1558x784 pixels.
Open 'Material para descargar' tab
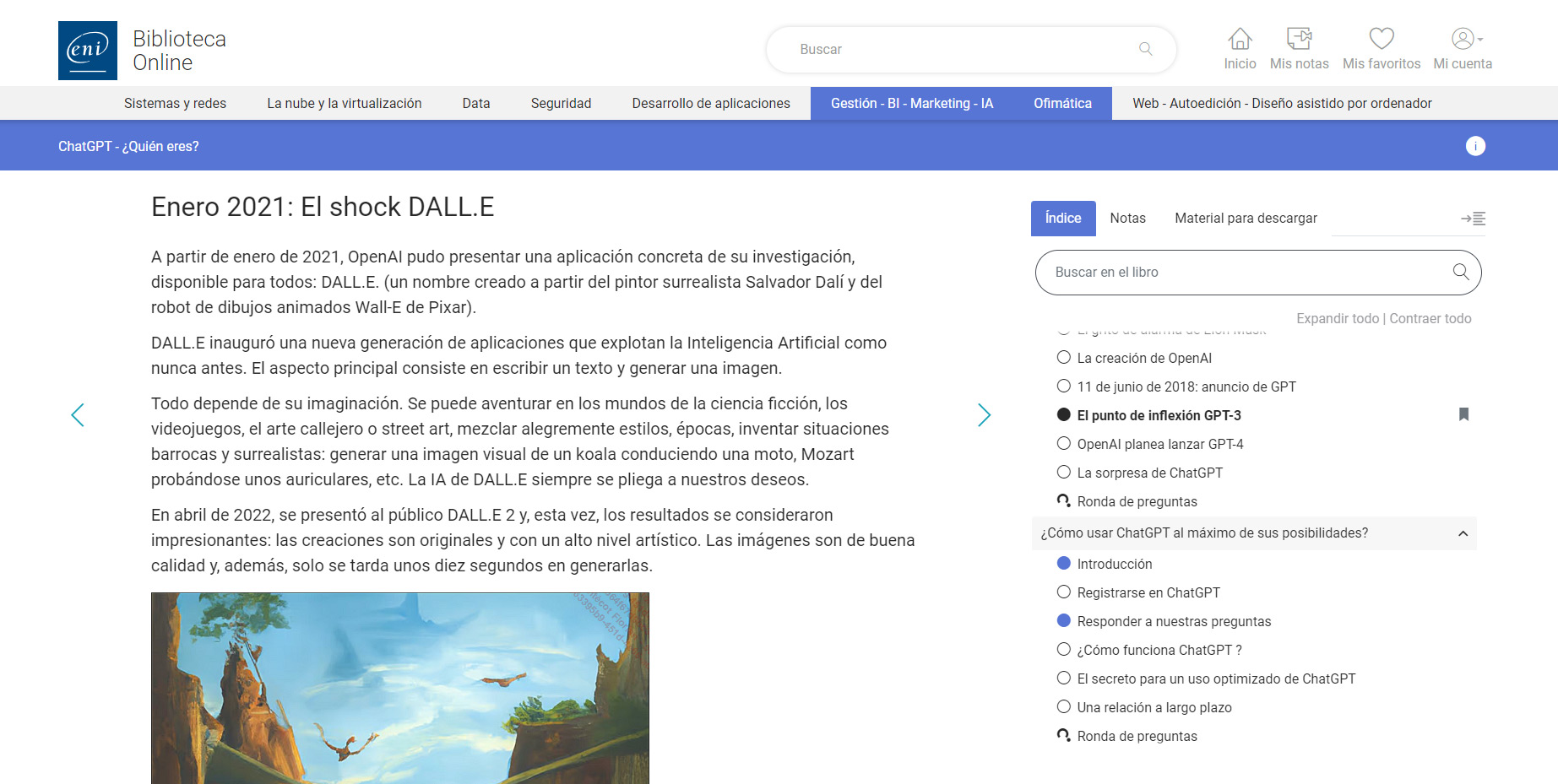point(1246,218)
